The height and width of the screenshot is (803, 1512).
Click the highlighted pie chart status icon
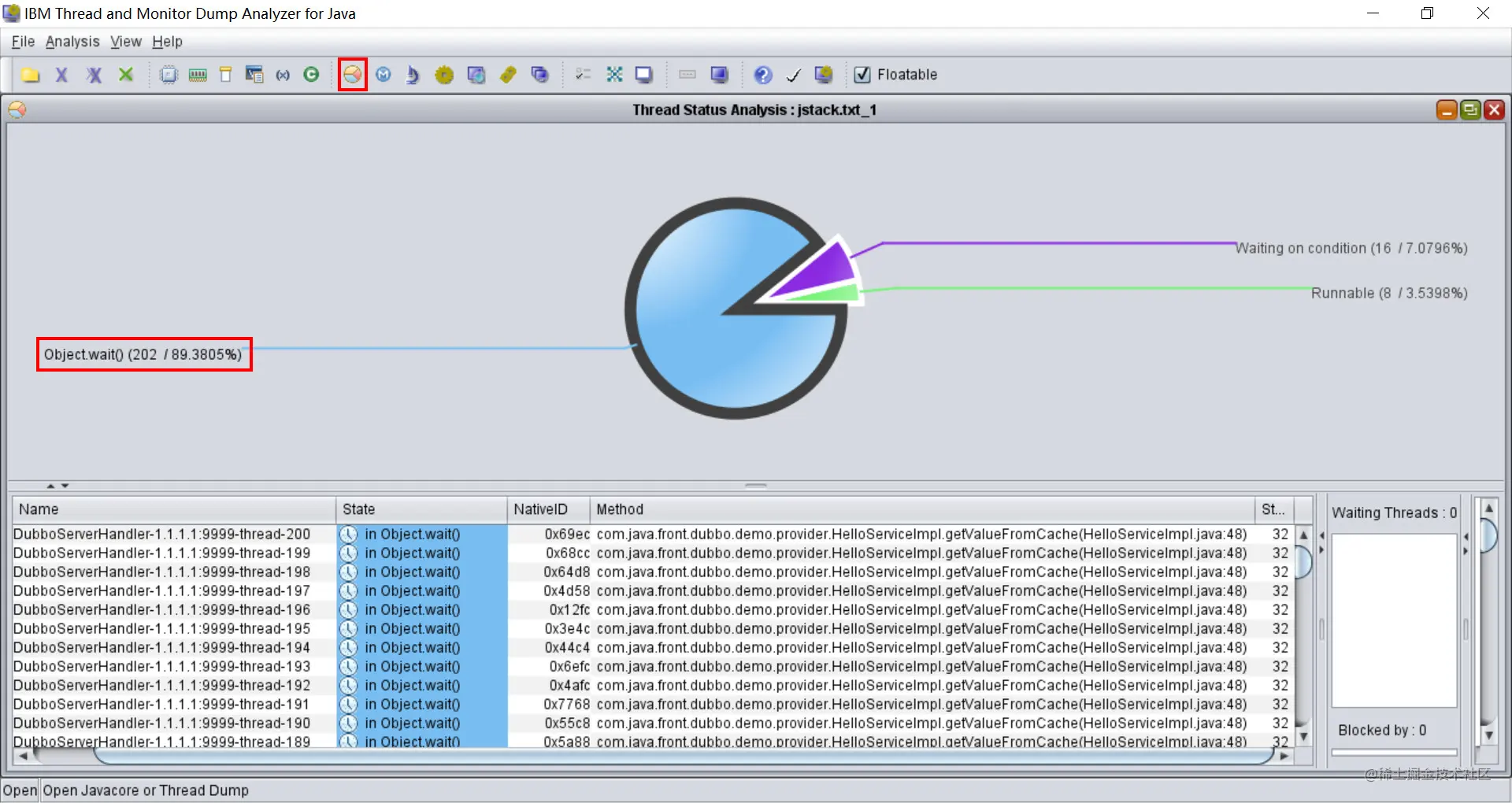(352, 75)
